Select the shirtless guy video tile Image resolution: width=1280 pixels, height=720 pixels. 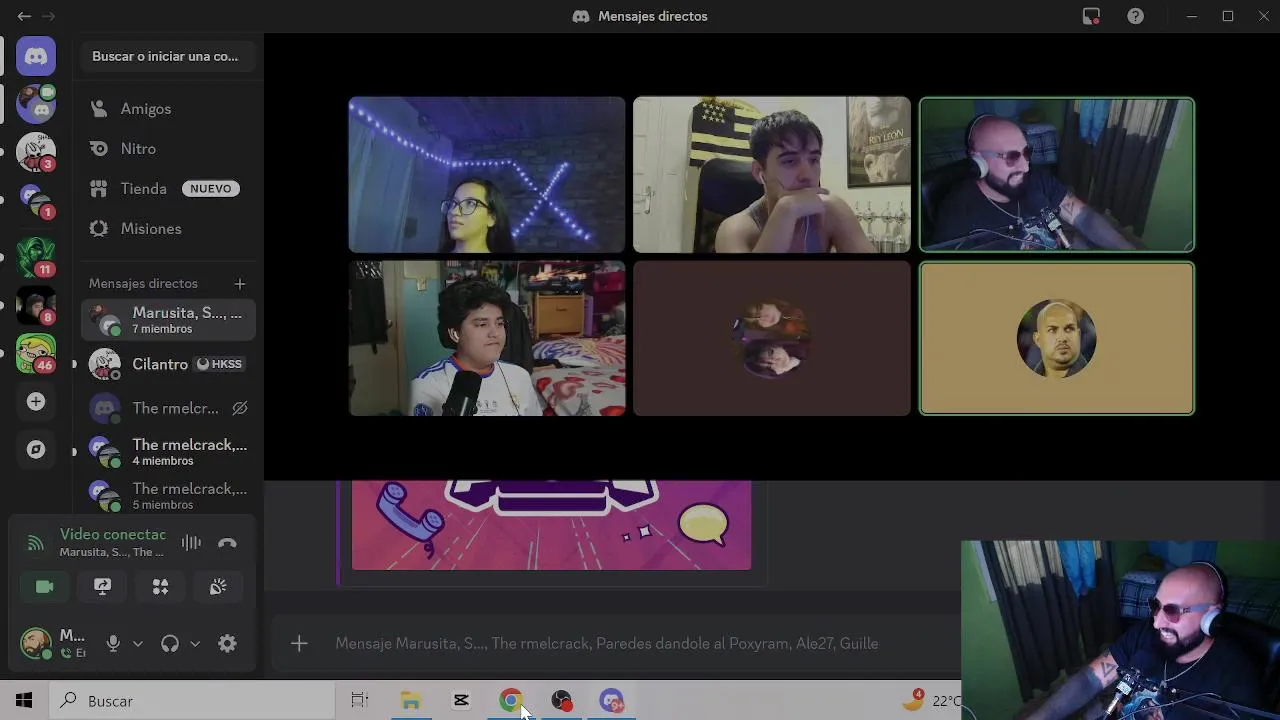point(772,174)
